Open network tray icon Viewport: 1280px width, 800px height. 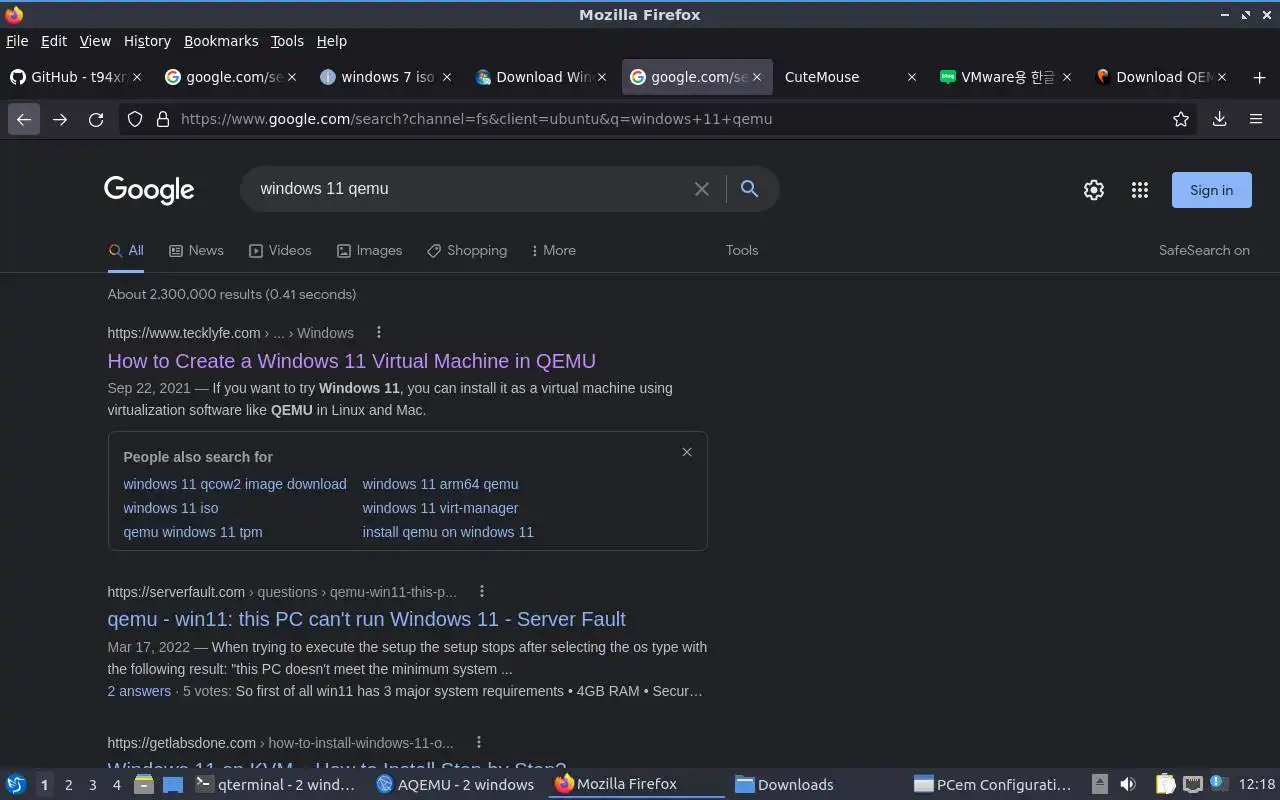[x=1192, y=785]
